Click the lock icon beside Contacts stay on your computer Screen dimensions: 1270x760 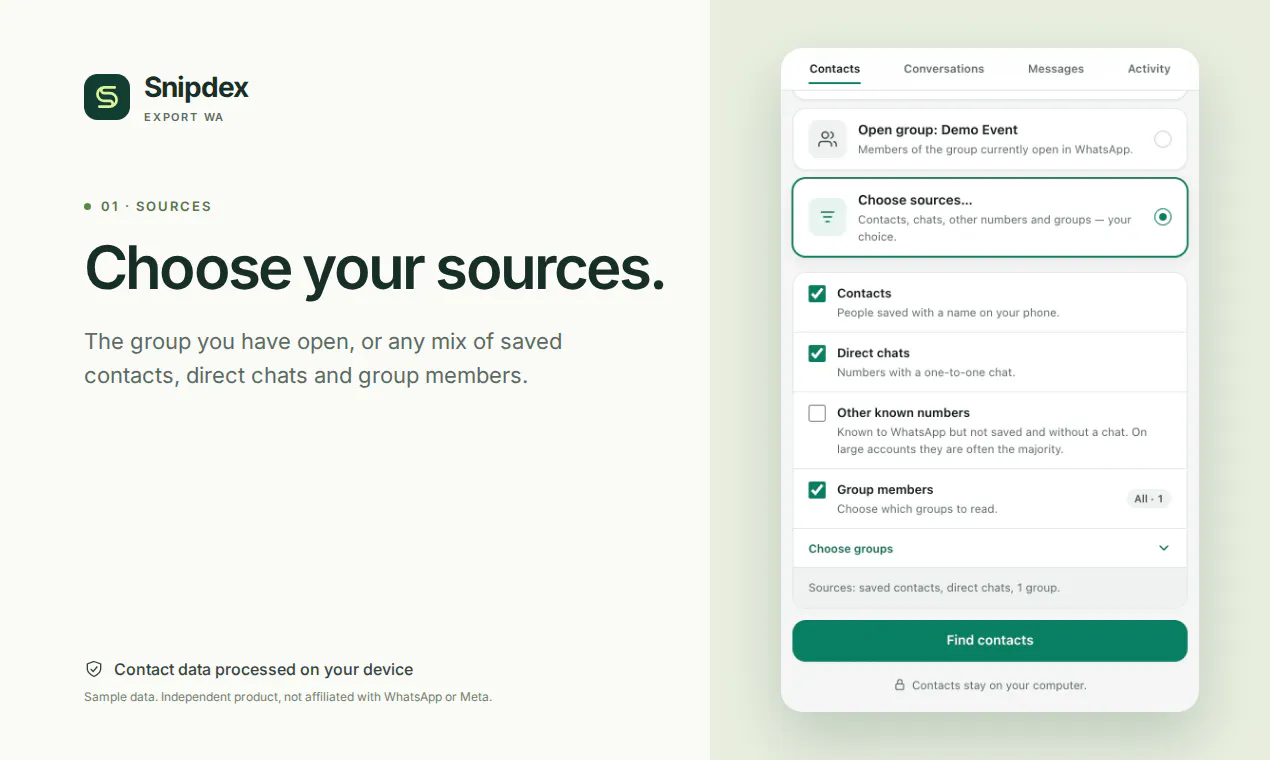coord(900,685)
